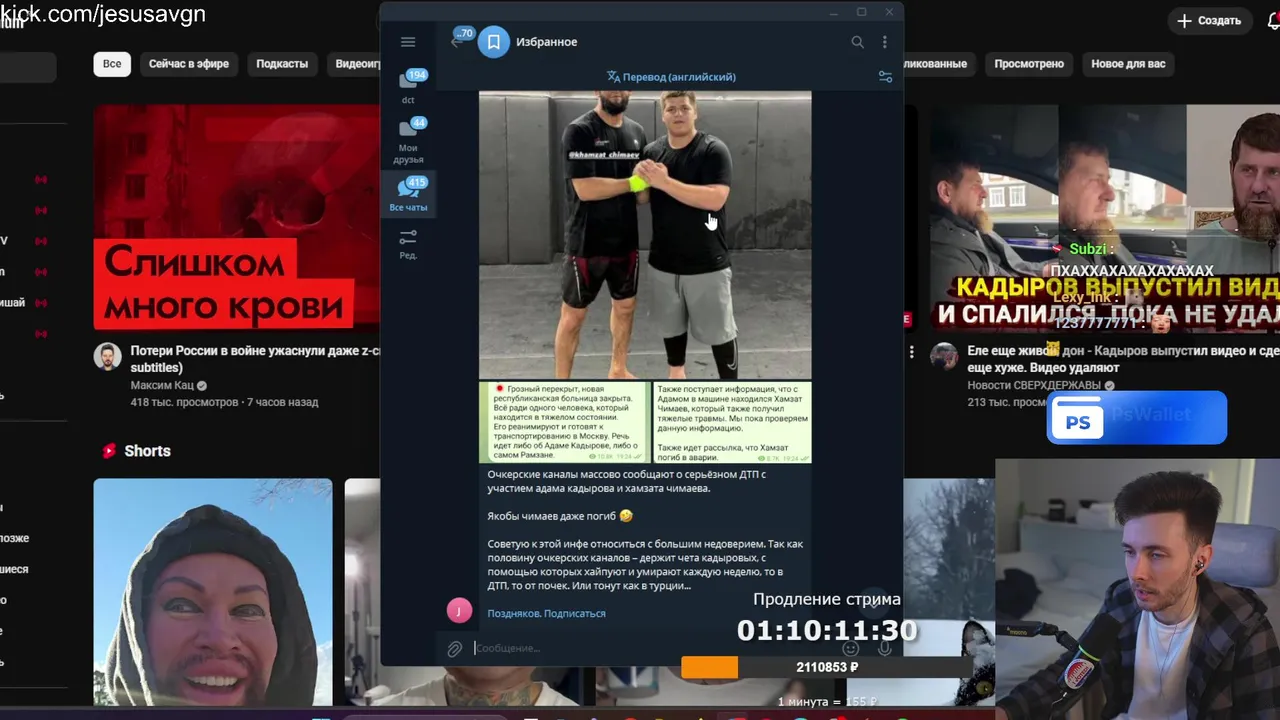Follow link Поздняков. Подписаться
This screenshot has height=720, width=1280.
(546, 613)
